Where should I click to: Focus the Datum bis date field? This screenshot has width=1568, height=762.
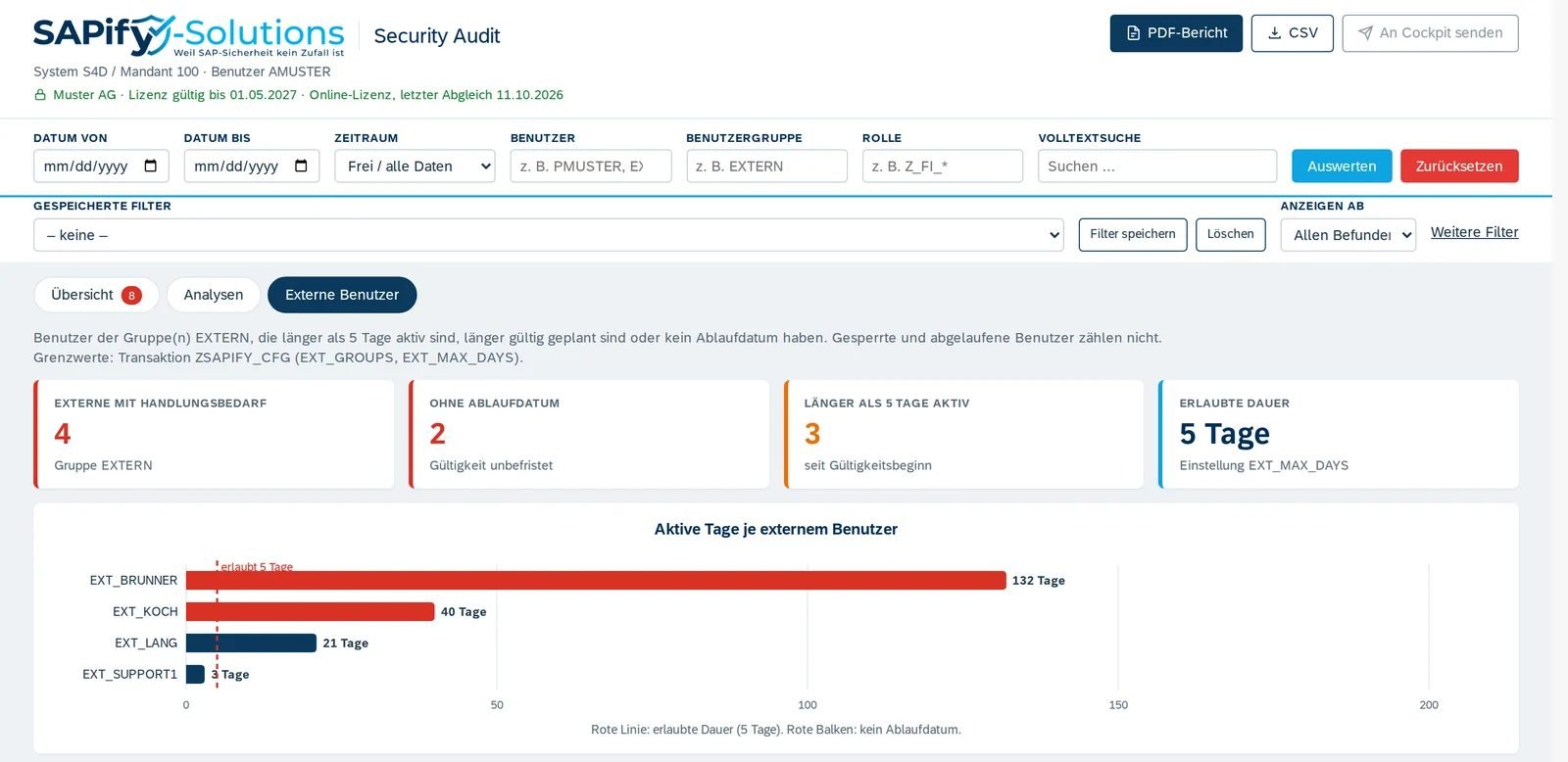click(x=252, y=166)
